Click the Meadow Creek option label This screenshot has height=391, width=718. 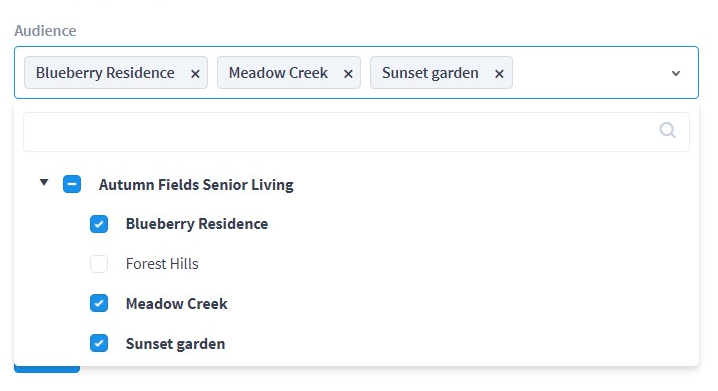click(177, 304)
